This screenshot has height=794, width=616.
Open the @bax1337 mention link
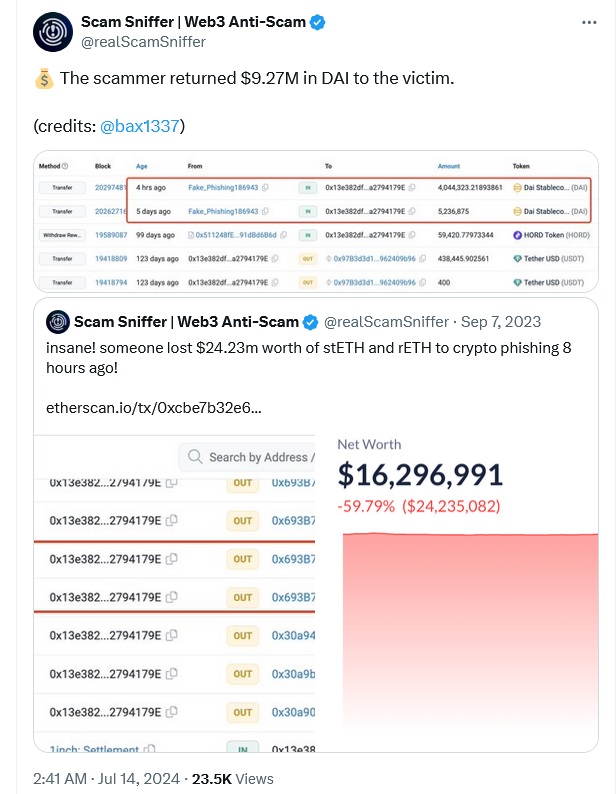[x=140, y=126]
